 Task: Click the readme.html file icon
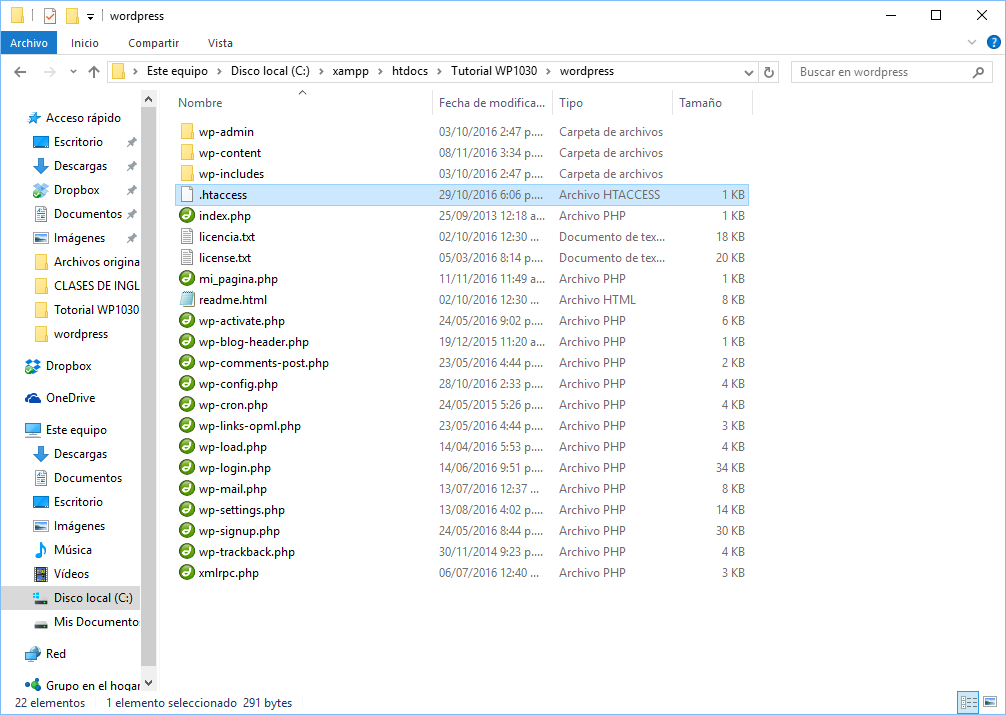(x=187, y=300)
